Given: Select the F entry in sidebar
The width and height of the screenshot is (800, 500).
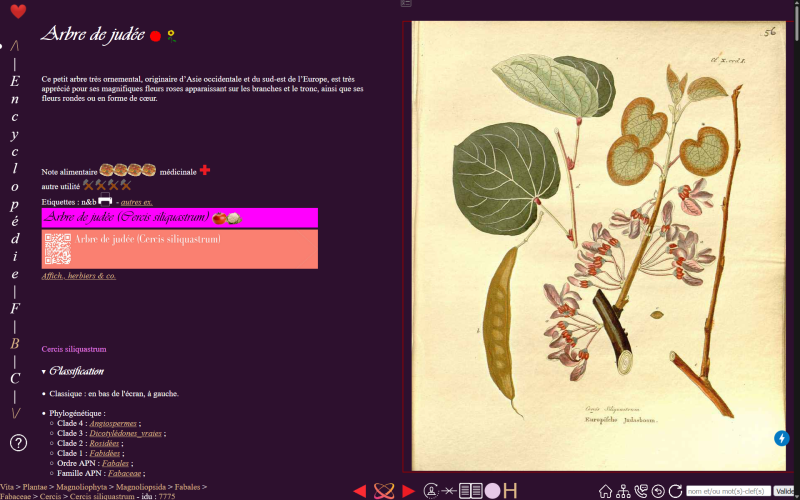Looking at the screenshot, I should click(x=15, y=309).
